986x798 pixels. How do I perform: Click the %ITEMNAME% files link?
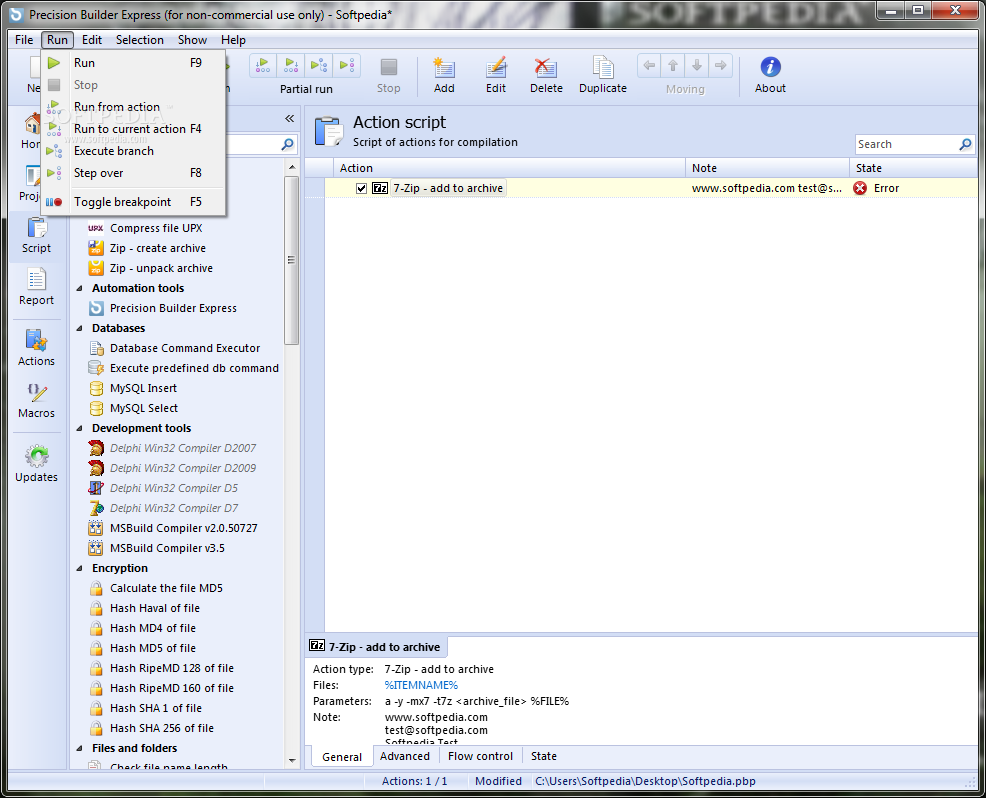421,685
